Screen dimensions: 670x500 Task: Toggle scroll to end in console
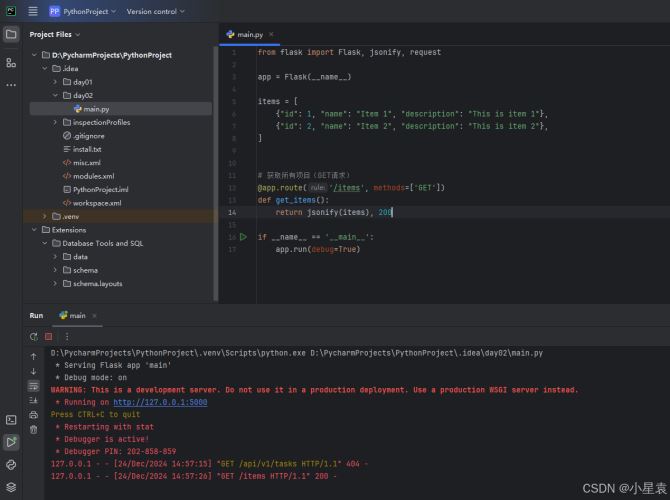tap(33, 400)
